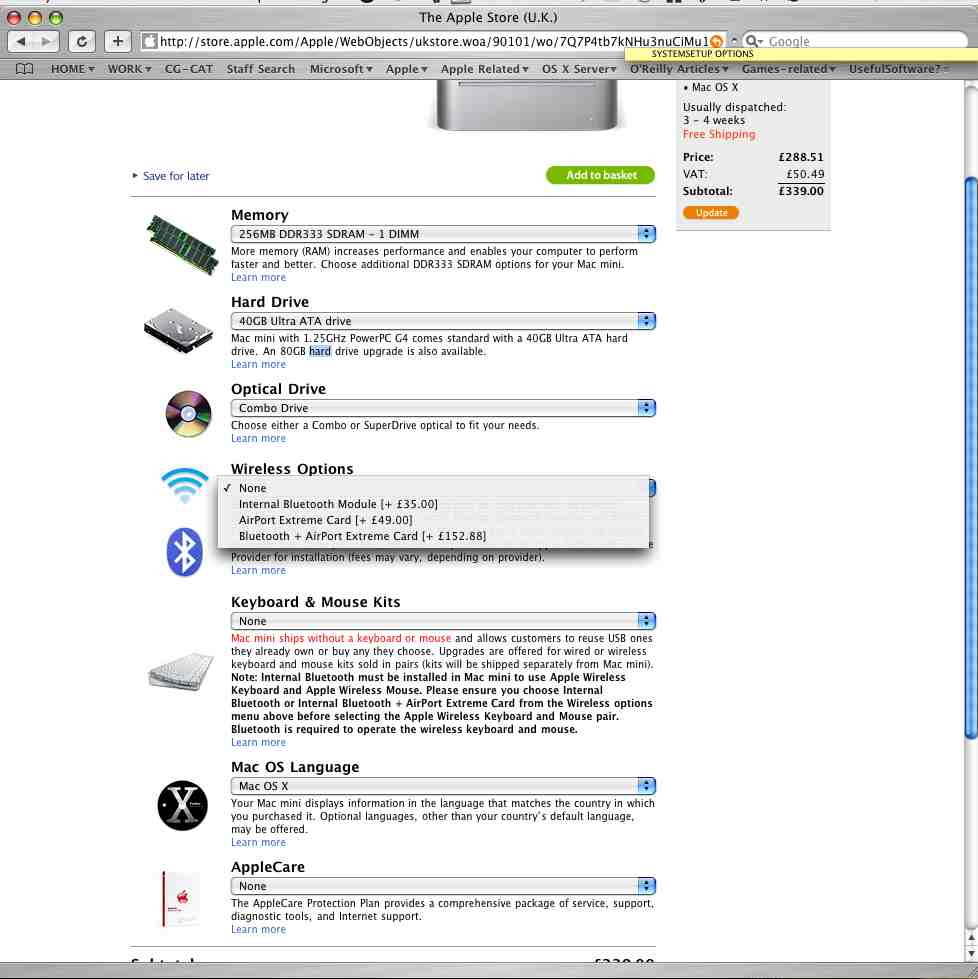Open the AppleCare dropdown
The height and width of the screenshot is (979, 978).
(x=443, y=886)
